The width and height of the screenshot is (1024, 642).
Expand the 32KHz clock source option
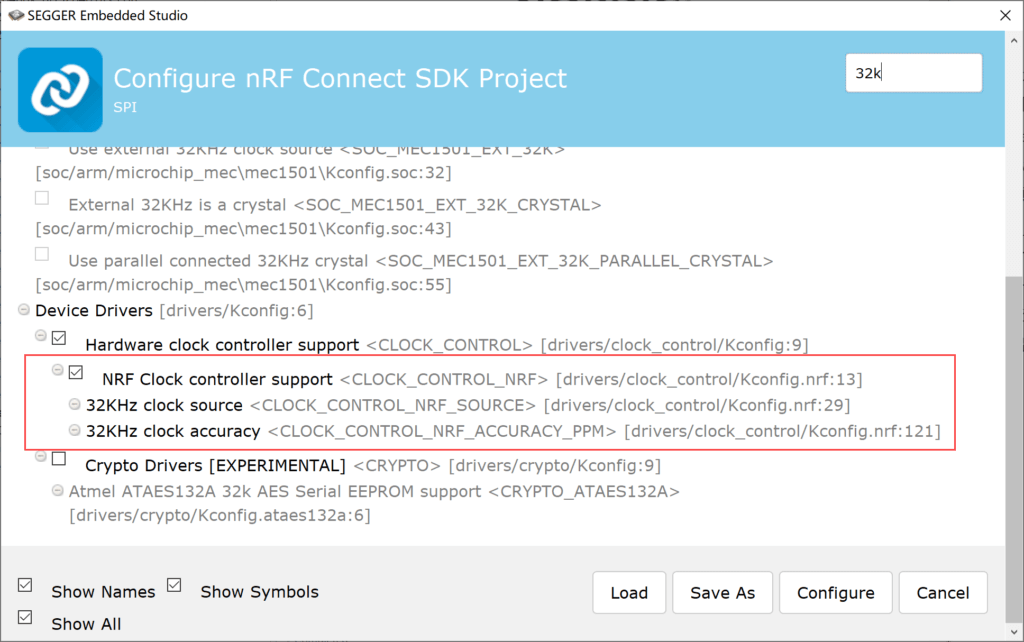pyautogui.click(x=75, y=405)
